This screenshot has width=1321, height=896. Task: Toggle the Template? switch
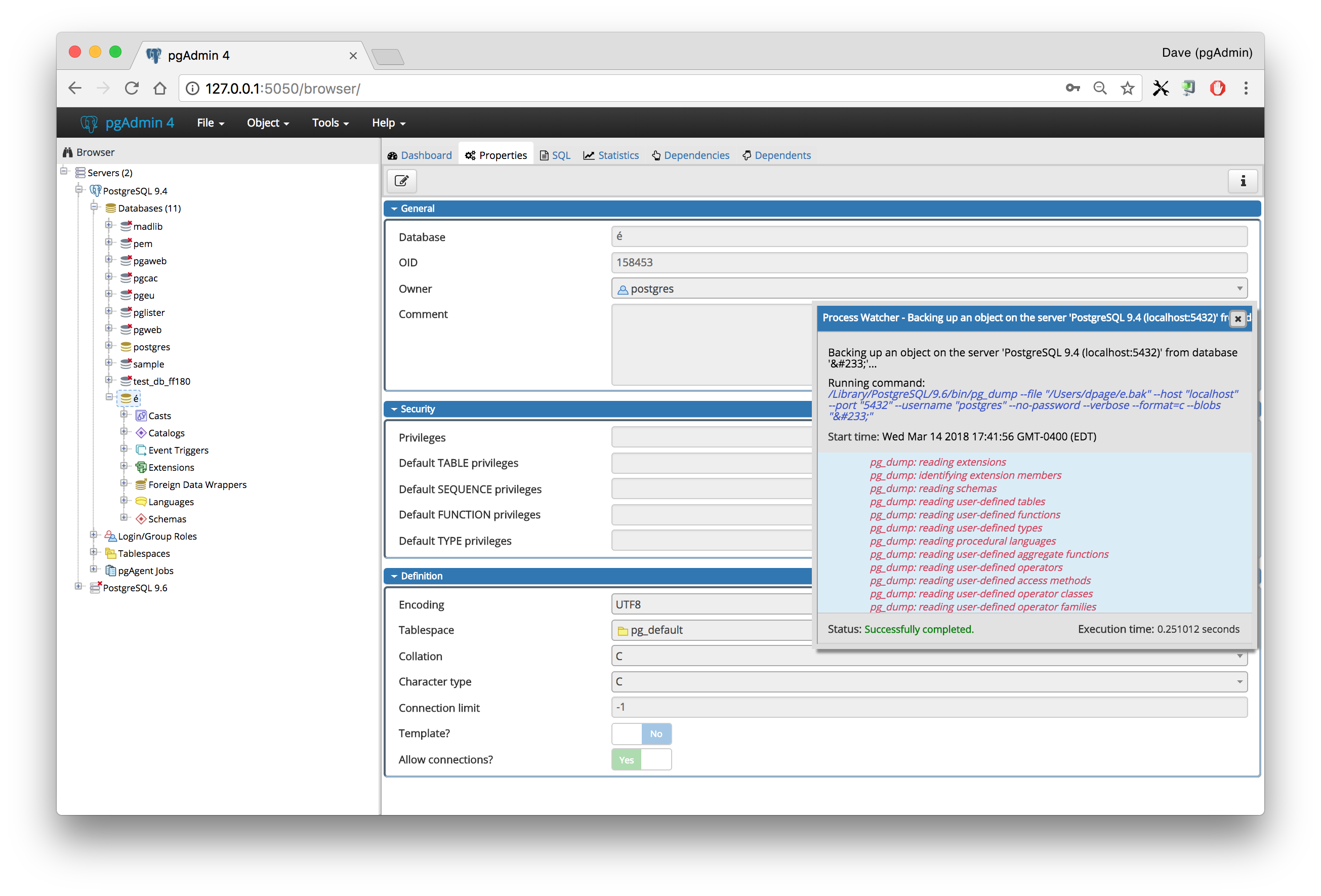click(641, 734)
